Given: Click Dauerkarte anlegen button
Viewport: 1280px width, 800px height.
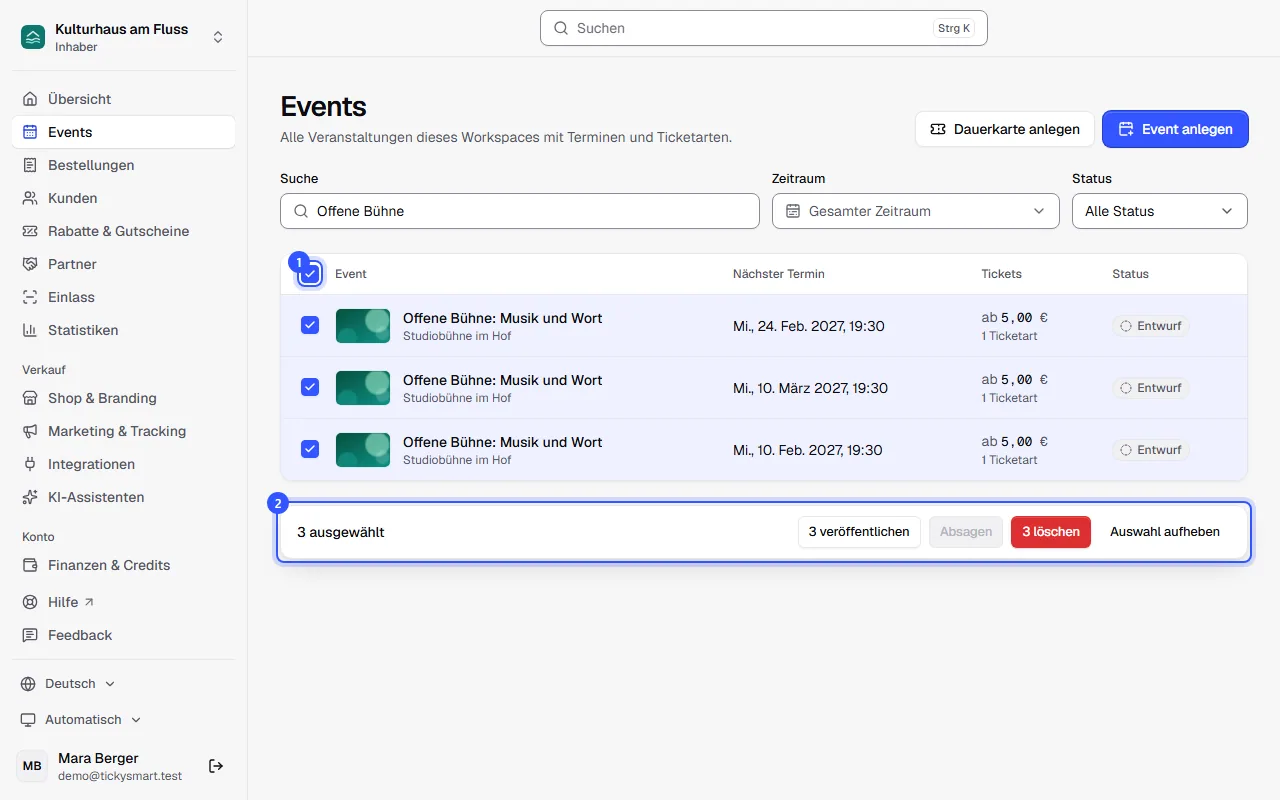Looking at the screenshot, I should (1005, 129).
